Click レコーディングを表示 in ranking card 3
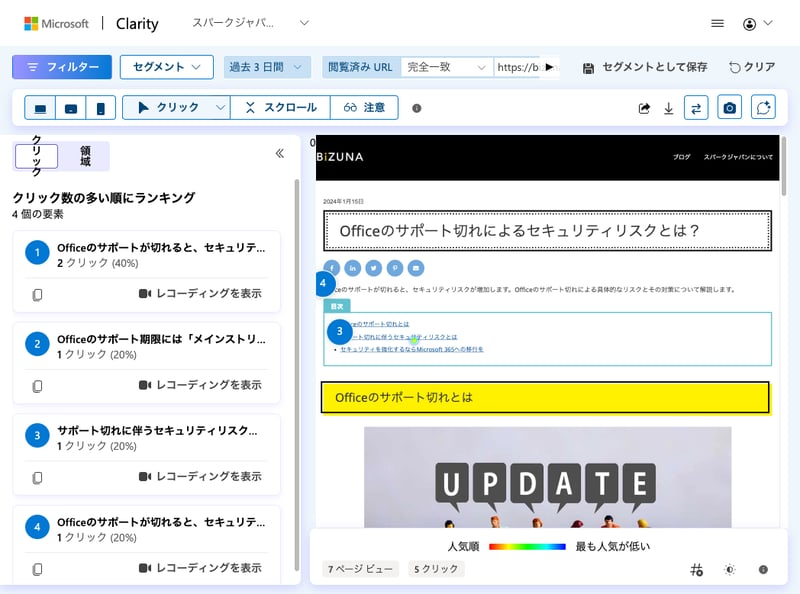This screenshot has width=800, height=594. click(200, 476)
